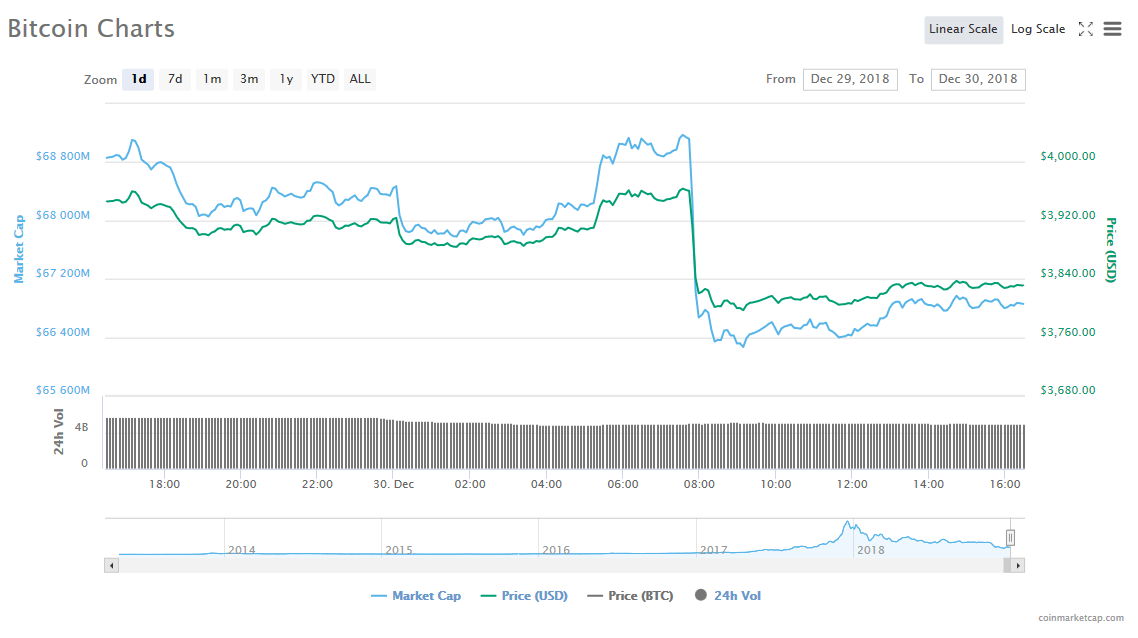
Task: Grab the navigator range handle near 2018
Action: [x=1010, y=538]
